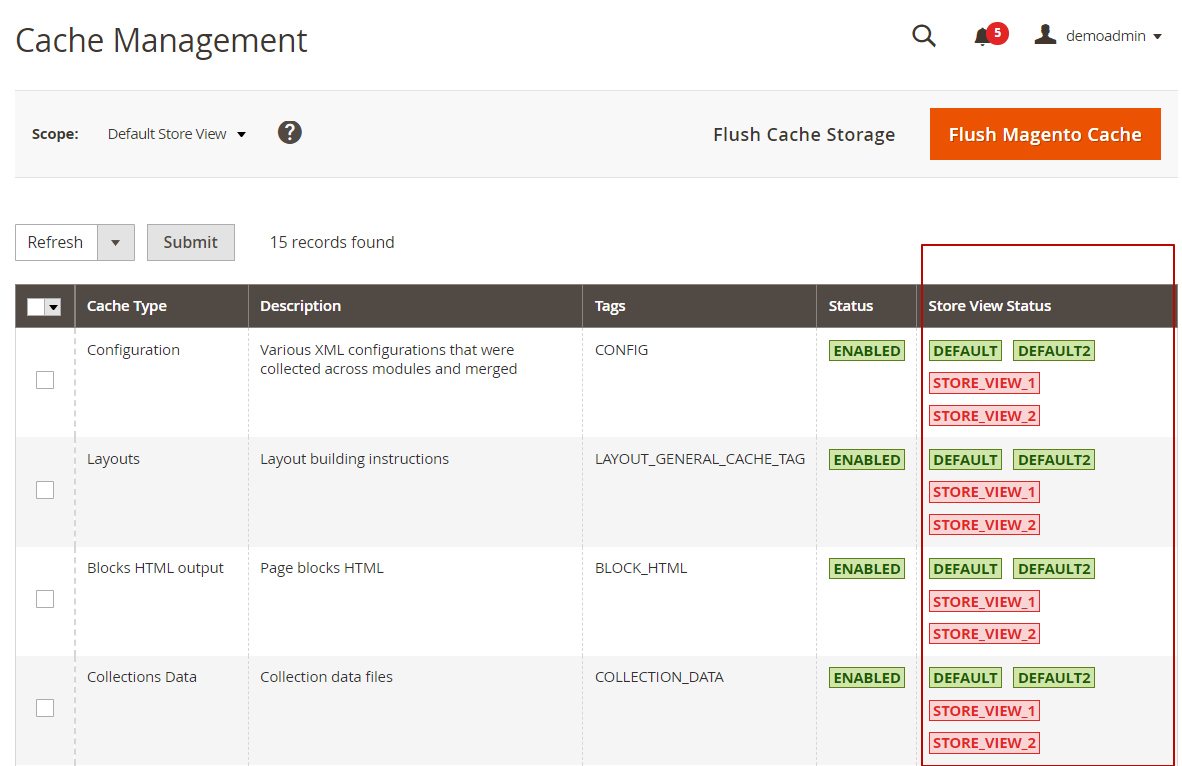Open the Default Store View scope dropdown

[x=177, y=134]
